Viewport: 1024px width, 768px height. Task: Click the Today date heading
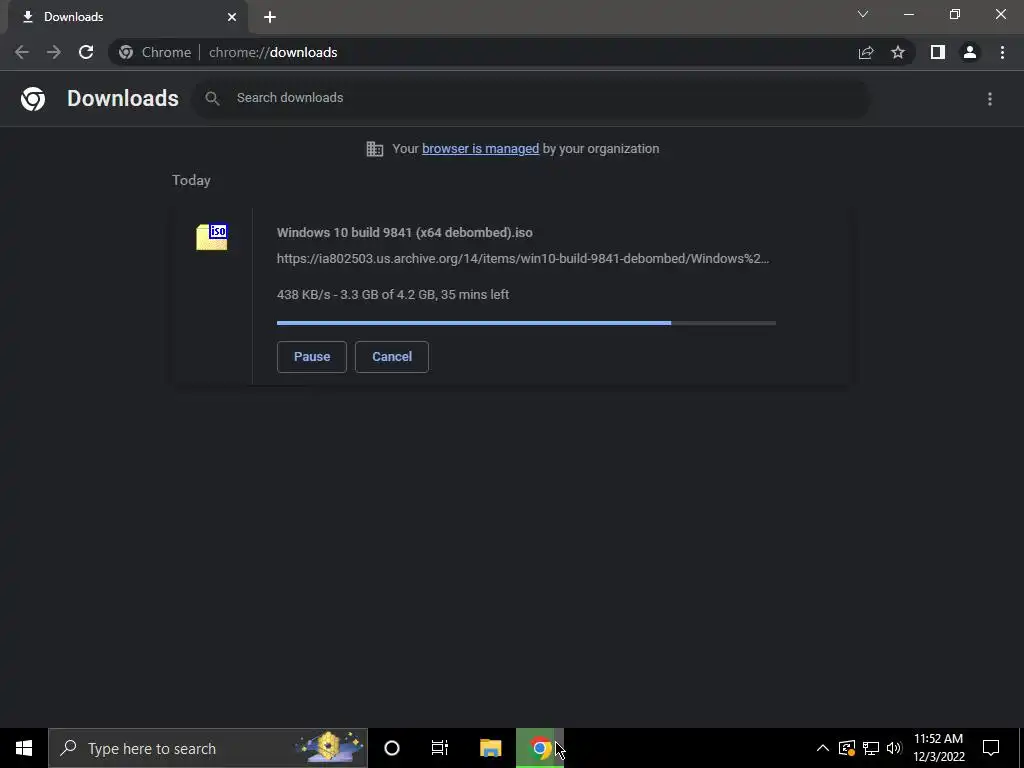pyautogui.click(x=191, y=180)
